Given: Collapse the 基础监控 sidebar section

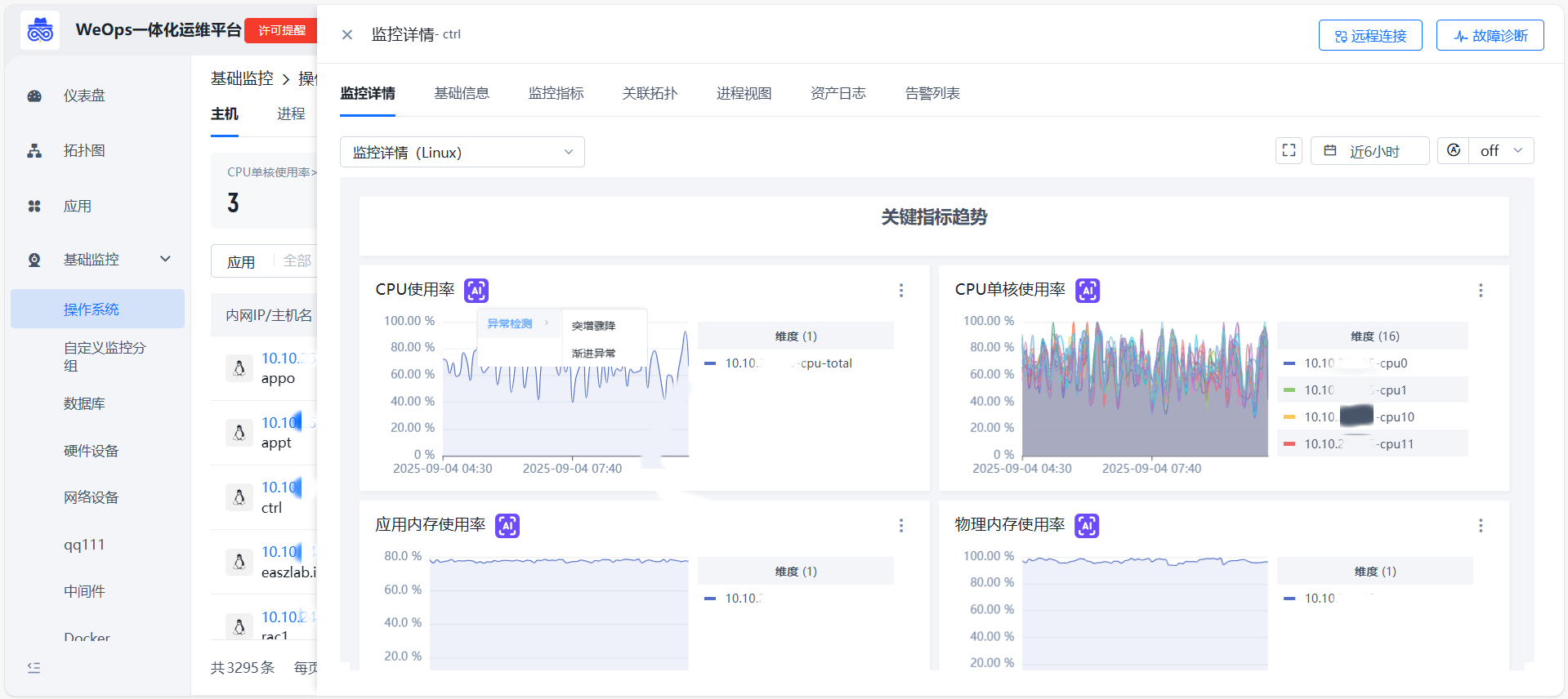Looking at the screenshot, I should (x=165, y=260).
